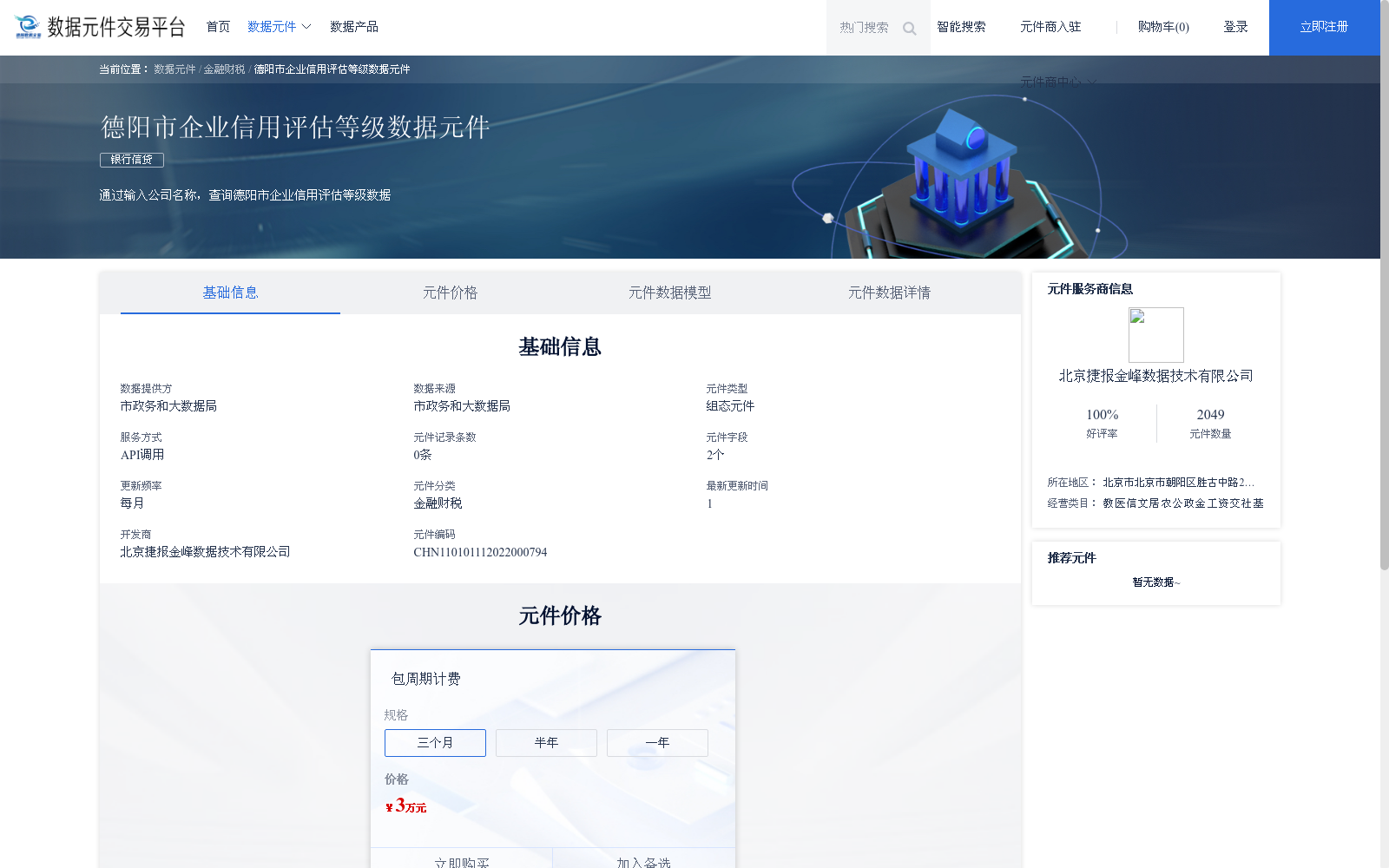Click 北京捷报金峰数据技术有限公司 provider link
The image size is (1389, 868).
1155,376
